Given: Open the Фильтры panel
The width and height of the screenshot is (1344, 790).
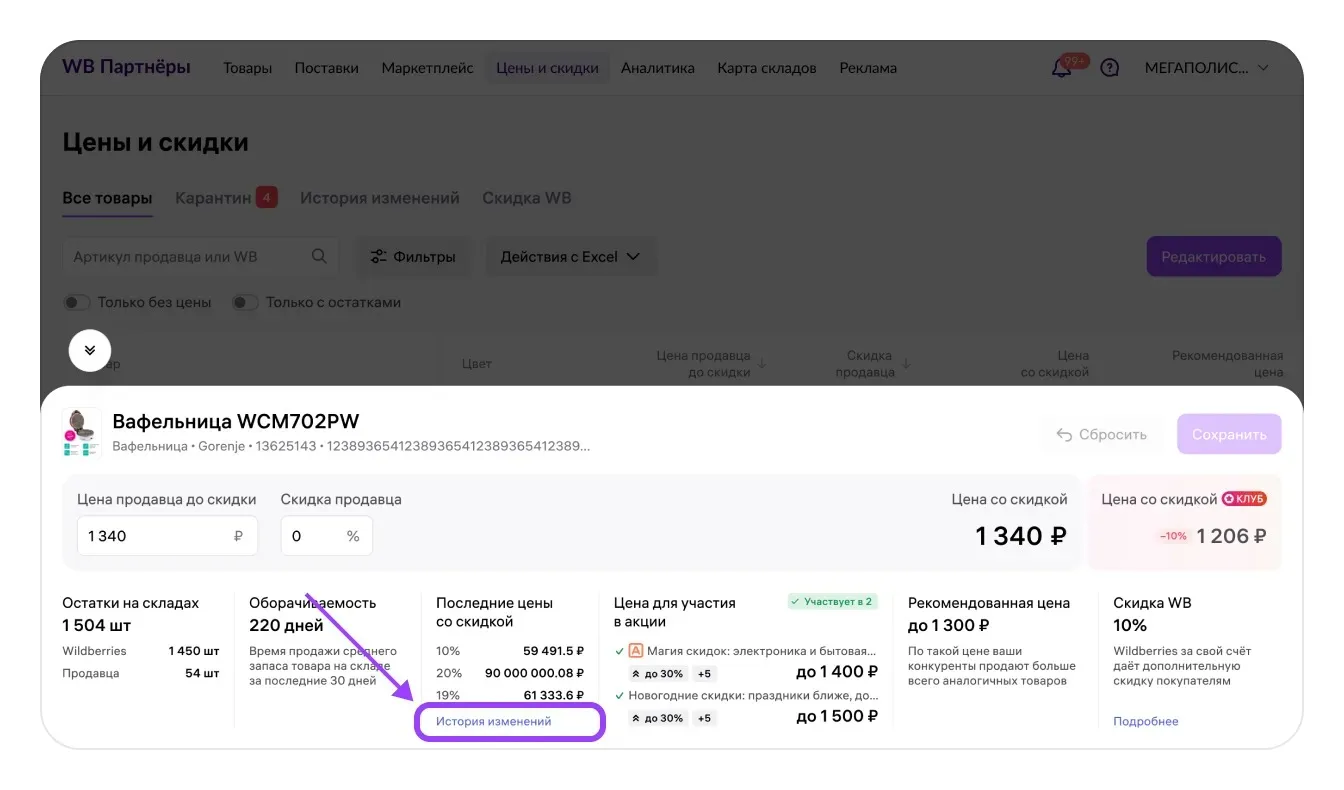Looking at the screenshot, I should [413, 256].
